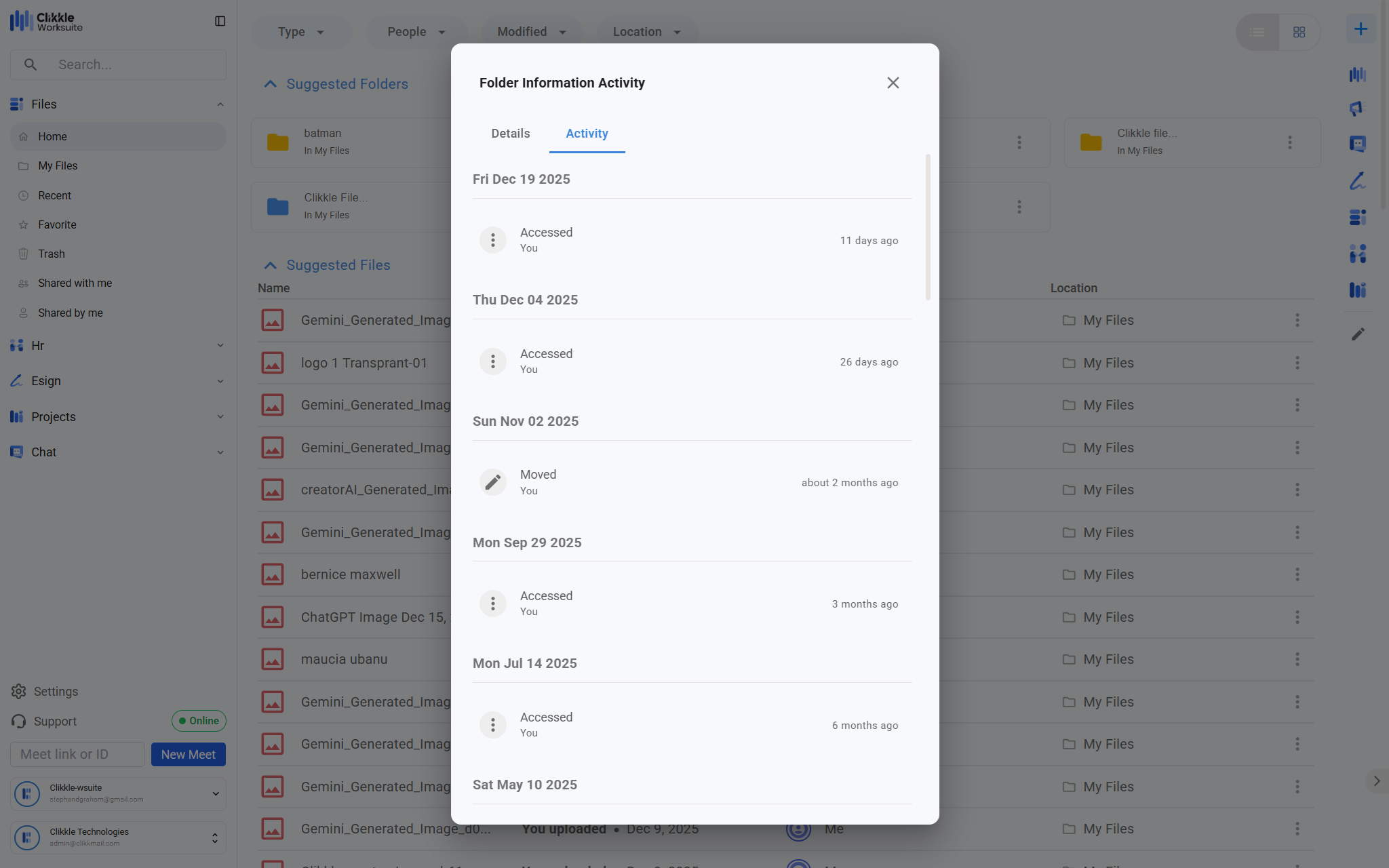Click the activity dialog vertical scrollbar
This screenshot has width=1389, height=868.
[x=927, y=227]
